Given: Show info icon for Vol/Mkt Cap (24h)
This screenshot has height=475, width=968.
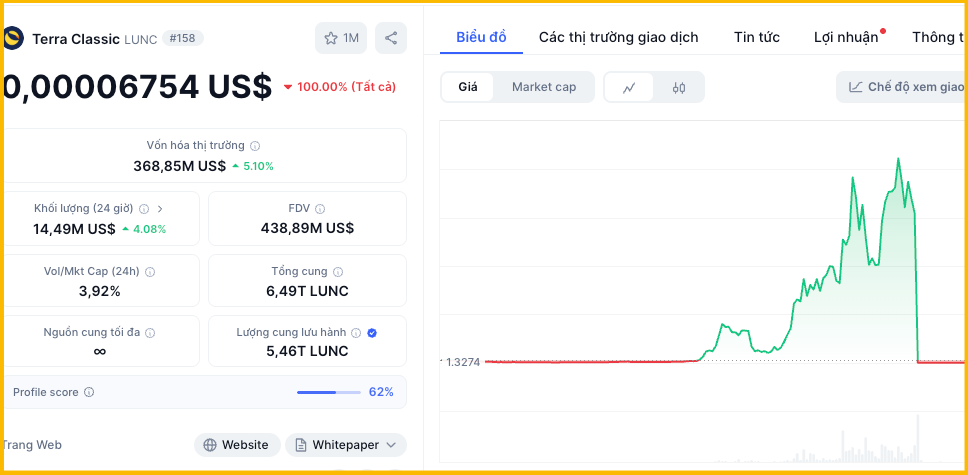Looking at the screenshot, I should [x=150, y=271].
